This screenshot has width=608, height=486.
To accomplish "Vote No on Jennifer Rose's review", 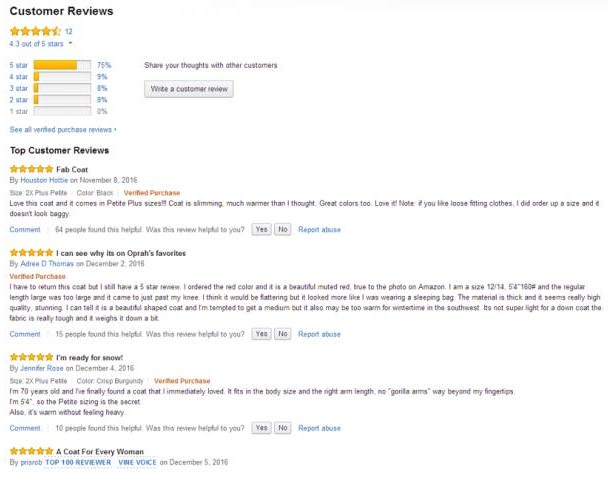I will [x=283, y=428].
